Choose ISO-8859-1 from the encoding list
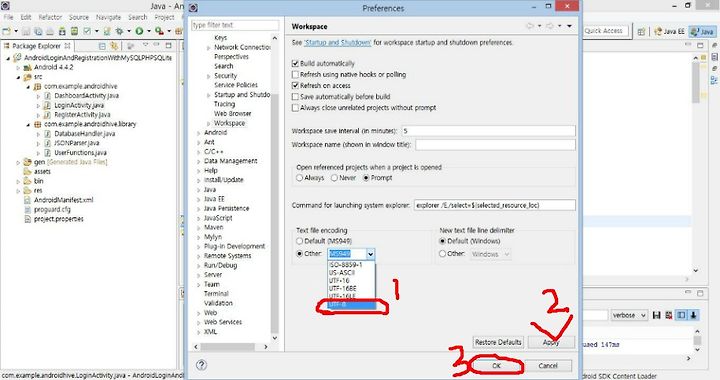Screen dimensions: 720x380 (x=352, y=265)
